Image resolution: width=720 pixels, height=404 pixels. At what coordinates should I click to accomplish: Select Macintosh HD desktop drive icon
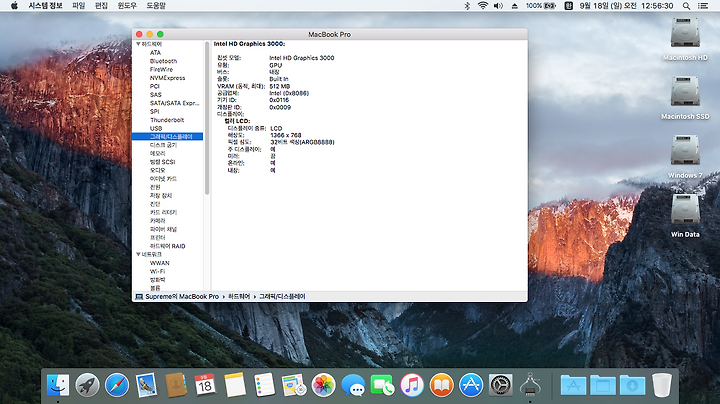click(x=685, y=33)
